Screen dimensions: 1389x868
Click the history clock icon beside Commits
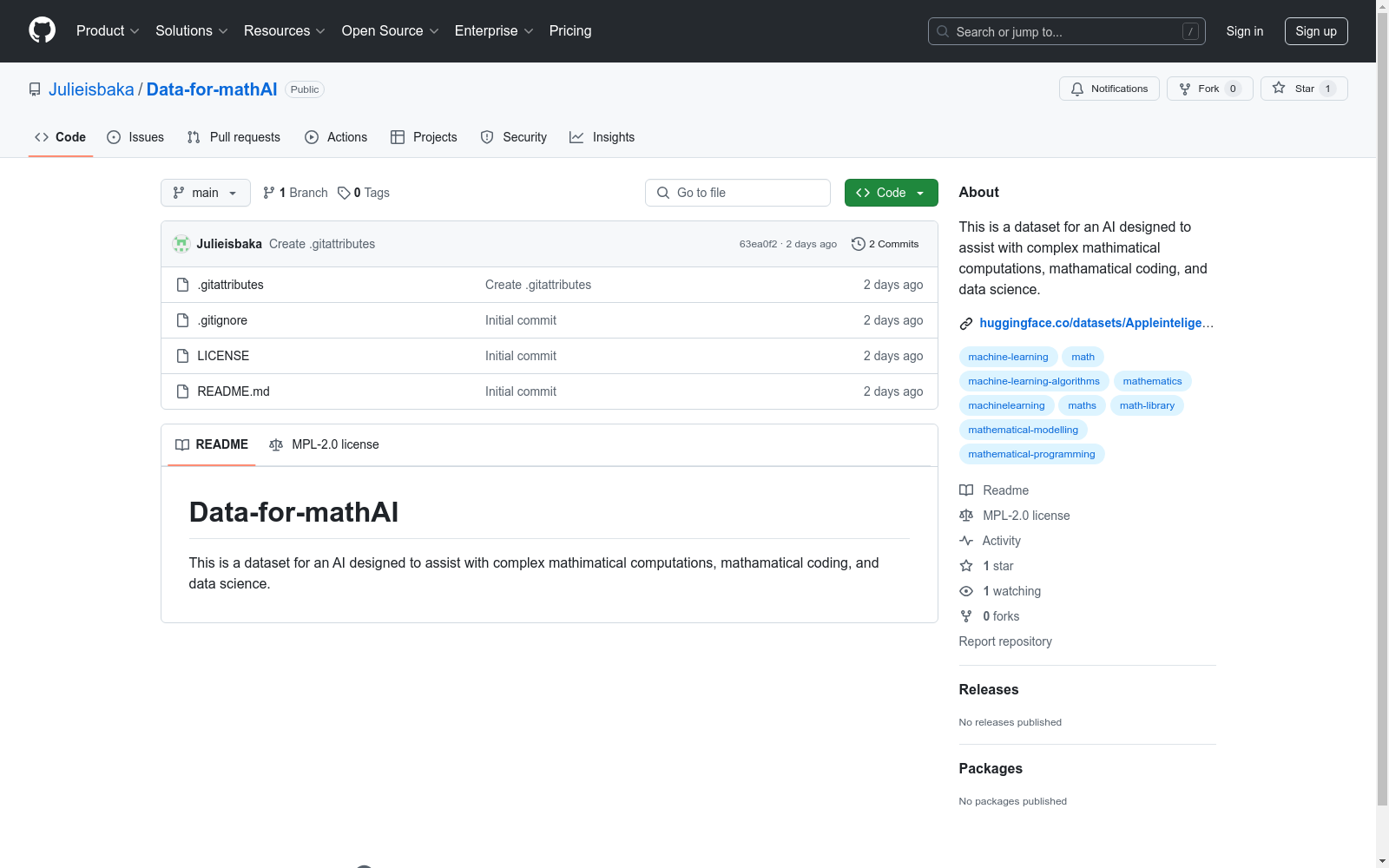click(x=859, y=244)
